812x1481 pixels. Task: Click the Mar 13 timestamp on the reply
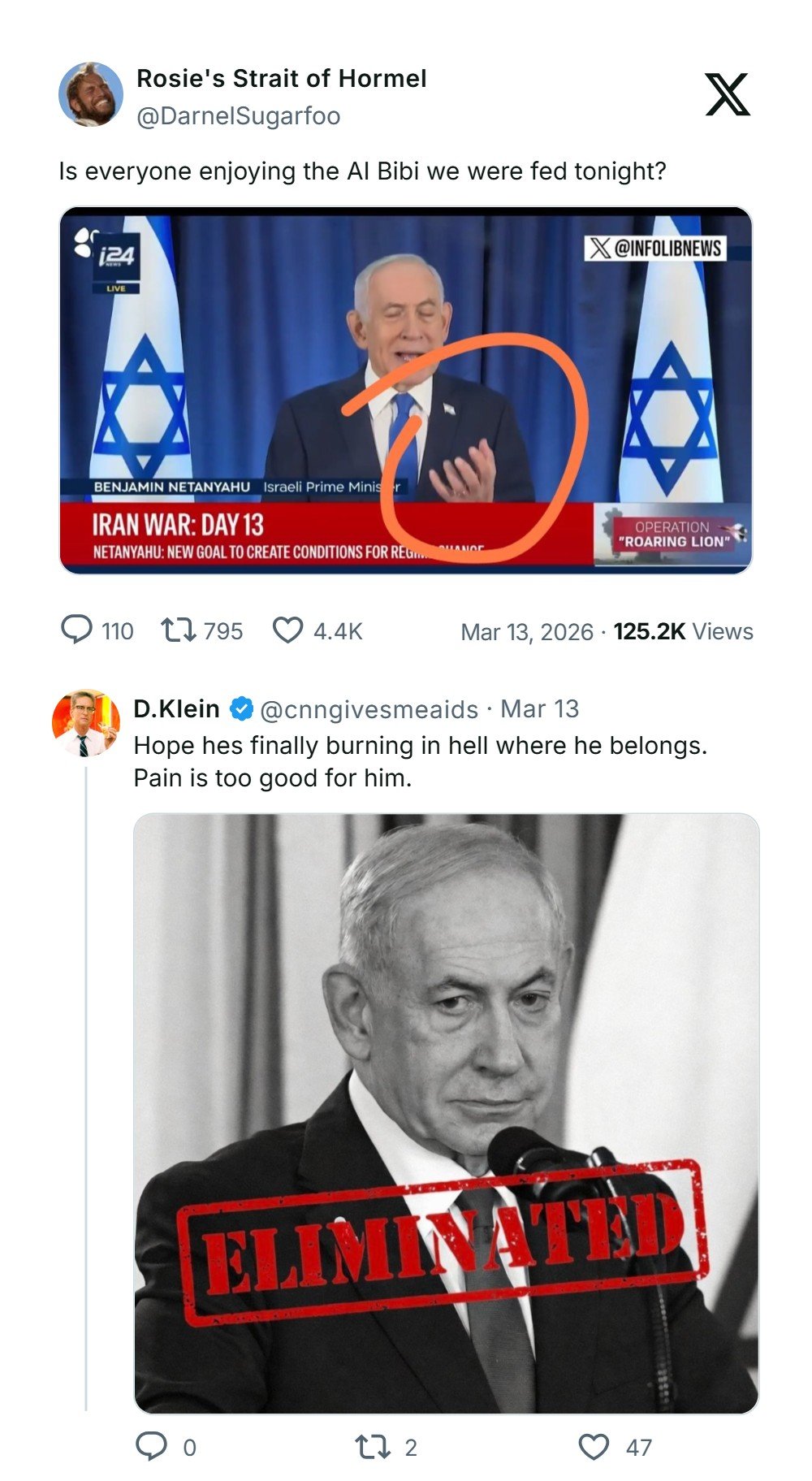click(x=539, y=708)
